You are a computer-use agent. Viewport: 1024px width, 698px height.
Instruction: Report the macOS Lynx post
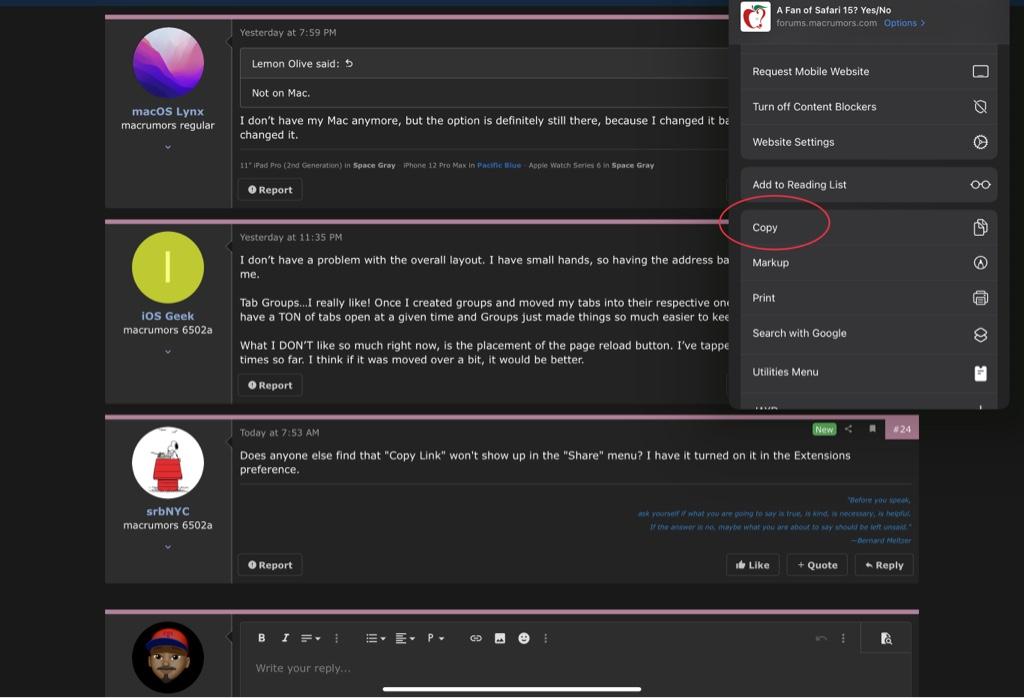(270, 190)
